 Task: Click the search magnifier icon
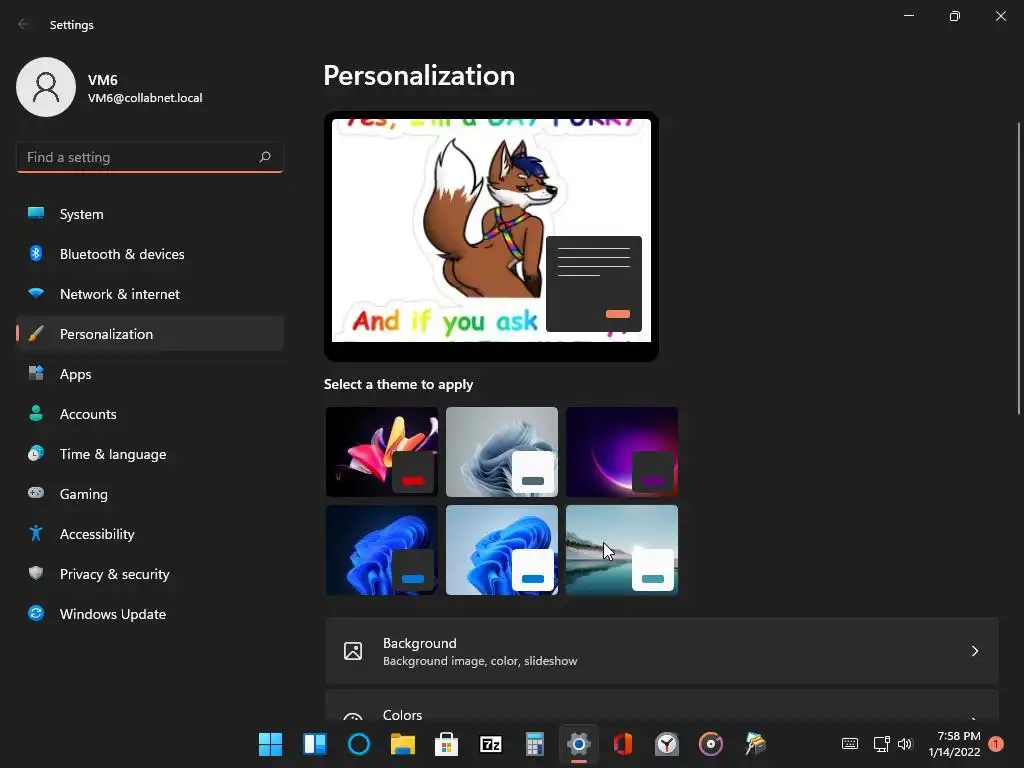(264, 157)
